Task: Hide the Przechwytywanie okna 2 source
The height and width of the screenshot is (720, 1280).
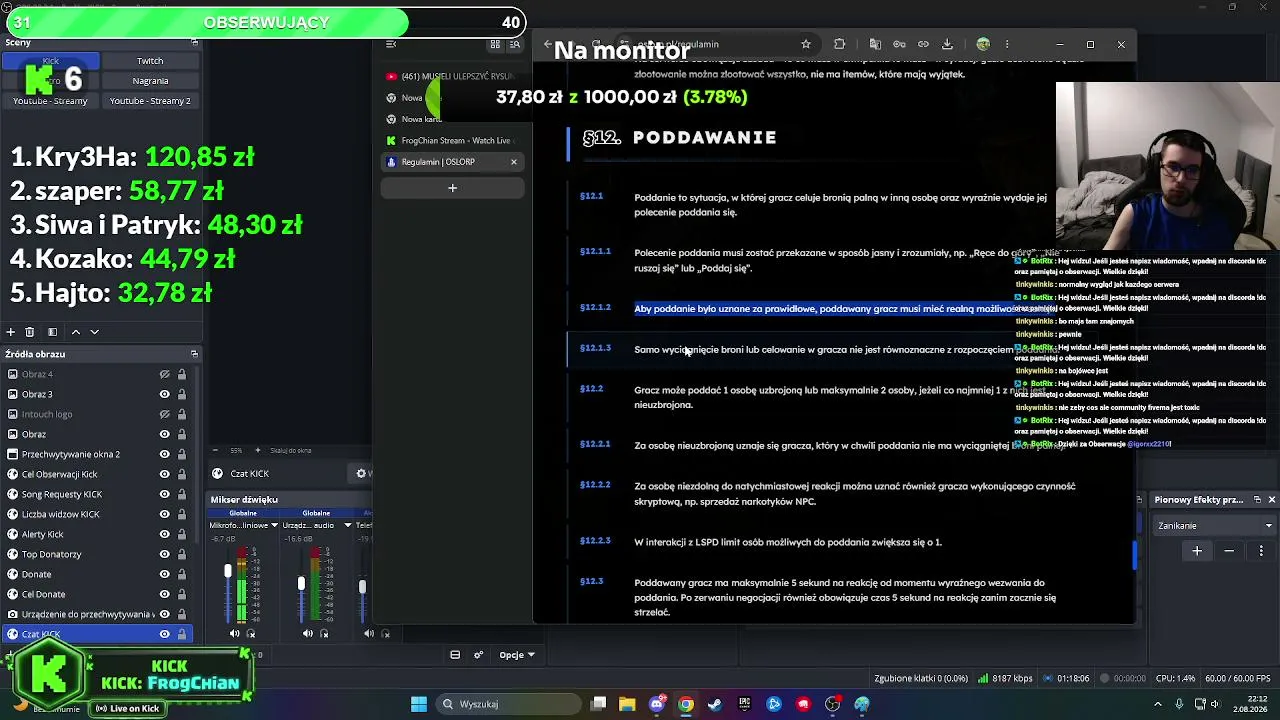Action: (x=164, y=454)
